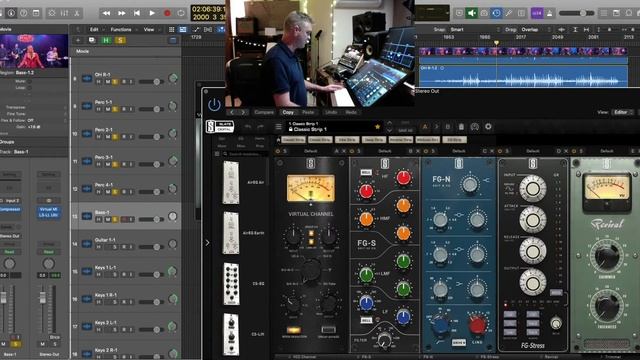
Task: Click the Paste button in plugin header
Action: [x=308, y=112]
